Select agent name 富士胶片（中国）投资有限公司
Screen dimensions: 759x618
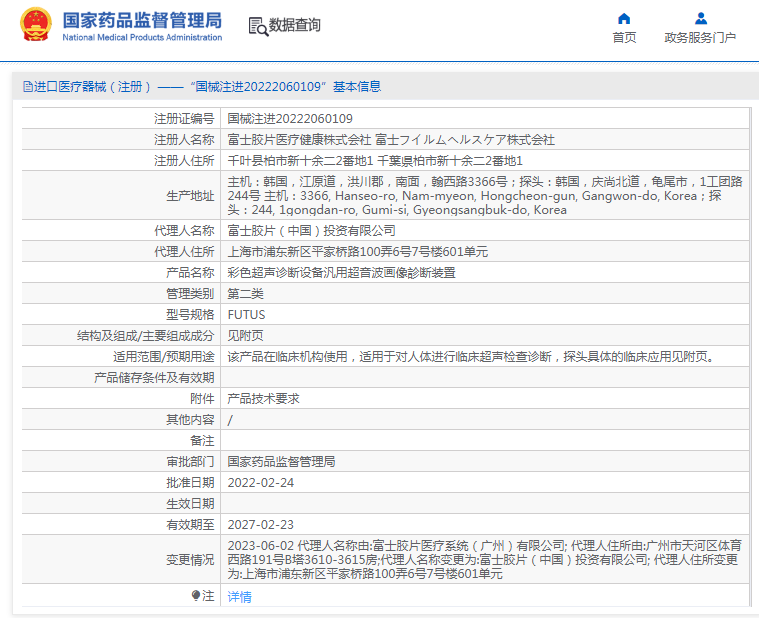click(311, 231)
